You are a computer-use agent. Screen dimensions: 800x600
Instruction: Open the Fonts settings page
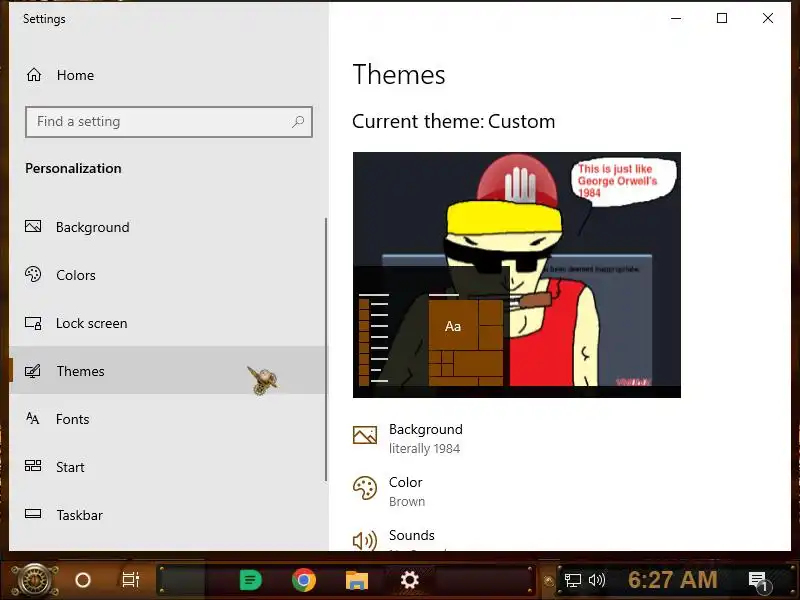click(x=168, y=419)
